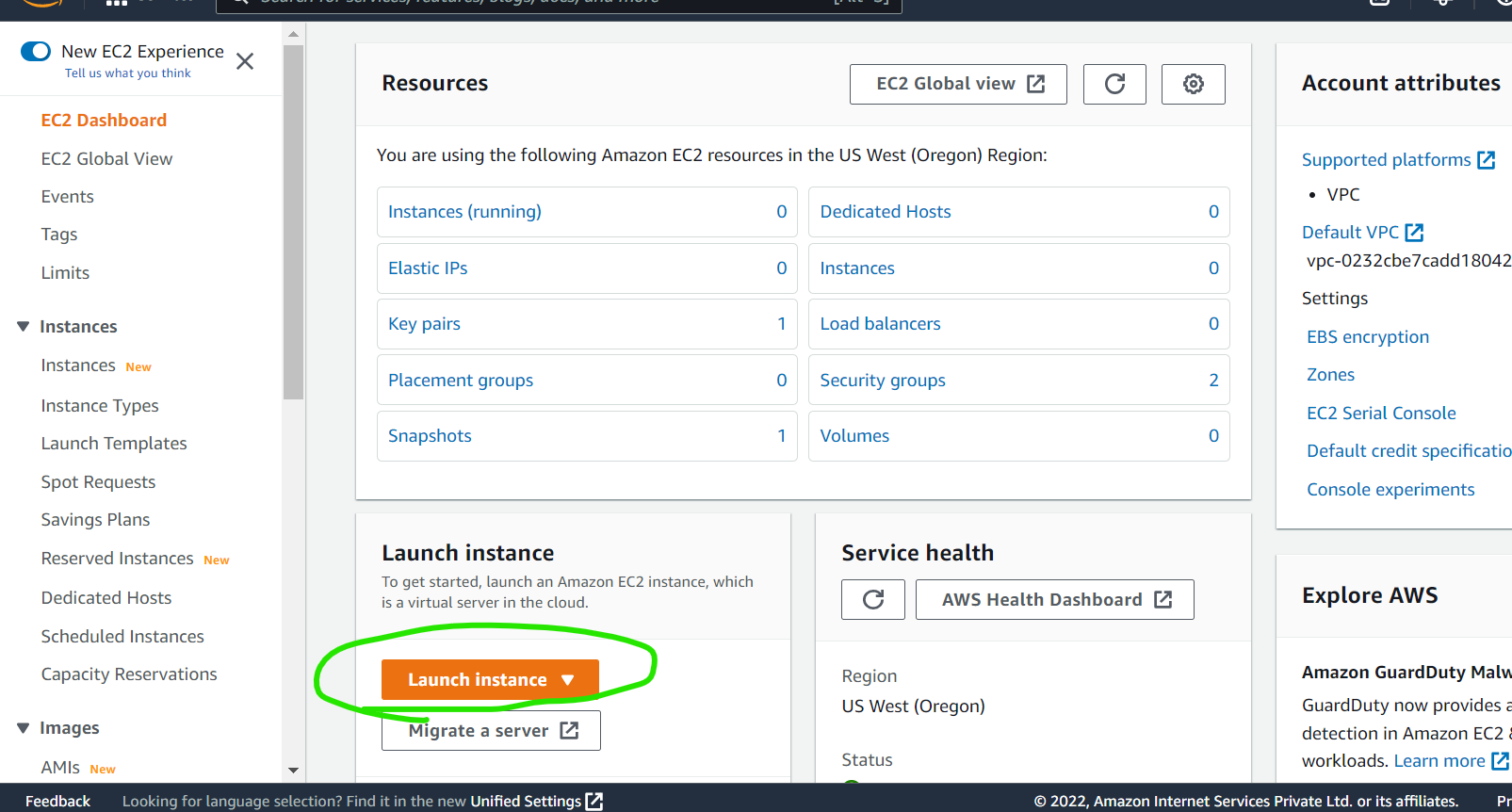The width and height of the screenshot is (1512, 812).
Task: Click the sidebar scroll down arrow
Action: click(293, 771)
